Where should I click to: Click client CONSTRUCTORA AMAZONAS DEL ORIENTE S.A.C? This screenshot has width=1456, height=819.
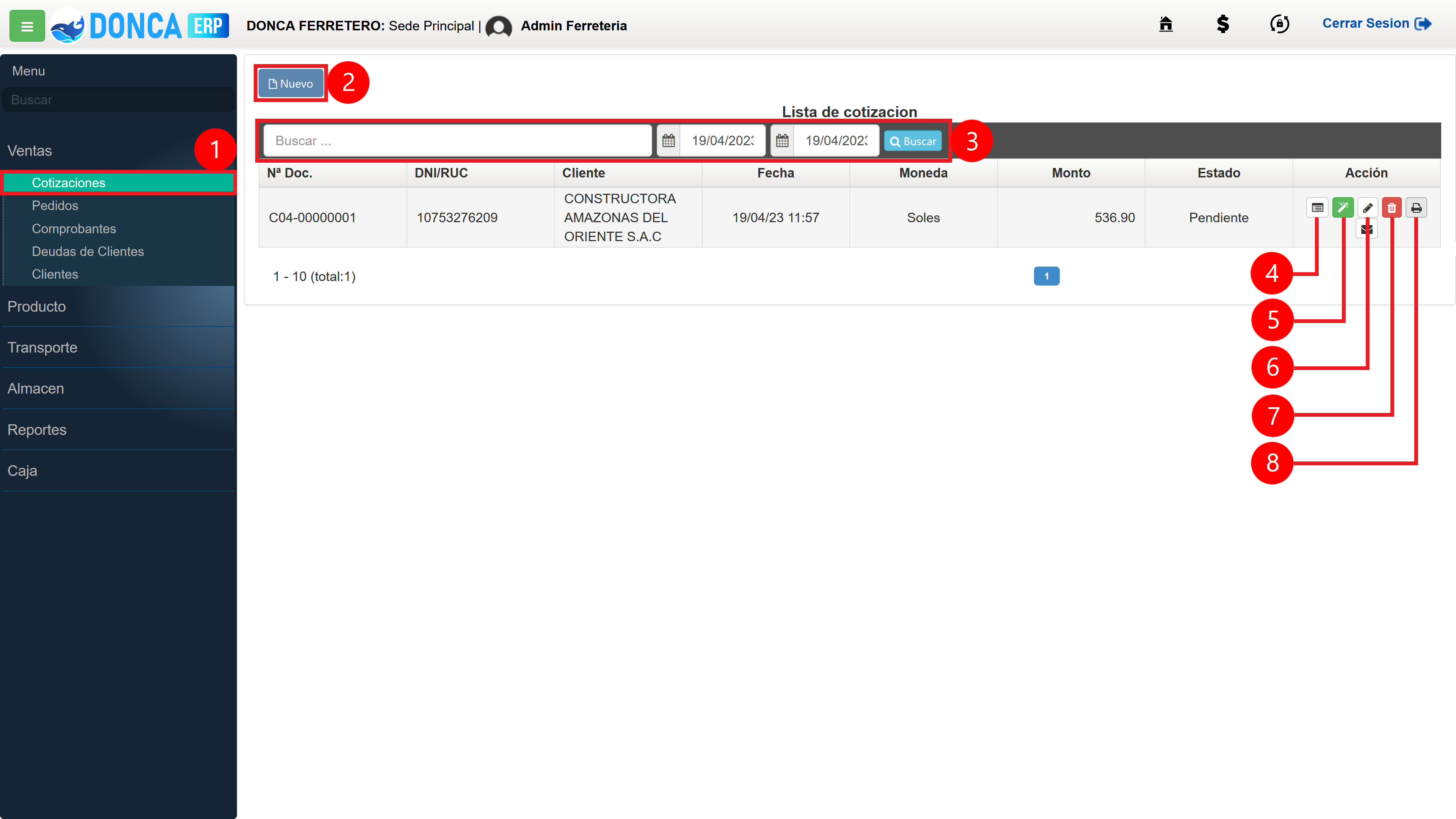click(x=620, y=218)
